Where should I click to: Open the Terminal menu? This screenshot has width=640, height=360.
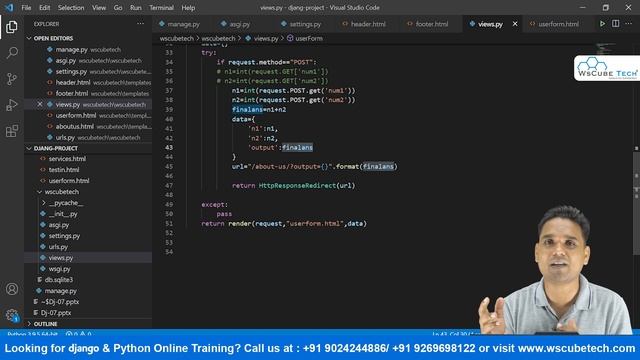[161, 8]
